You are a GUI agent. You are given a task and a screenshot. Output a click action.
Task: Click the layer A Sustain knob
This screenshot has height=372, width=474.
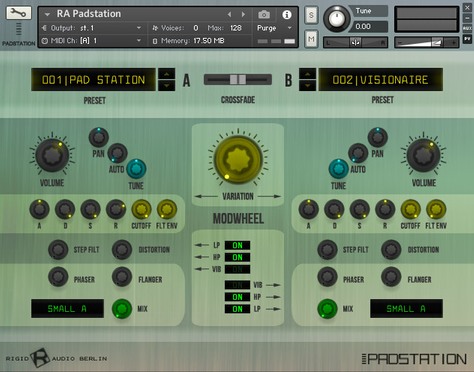(90, 209)
